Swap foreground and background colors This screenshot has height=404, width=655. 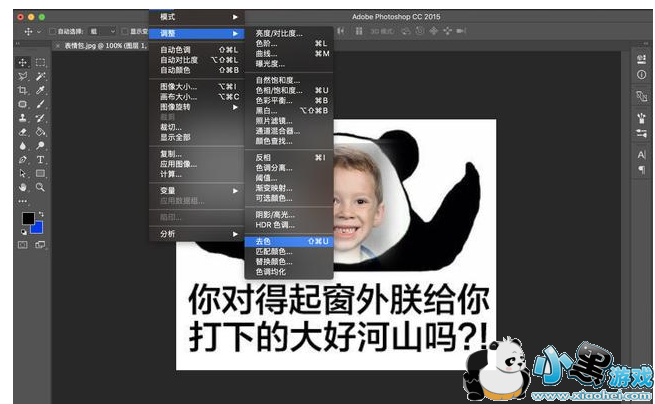(x=41, y=214)
